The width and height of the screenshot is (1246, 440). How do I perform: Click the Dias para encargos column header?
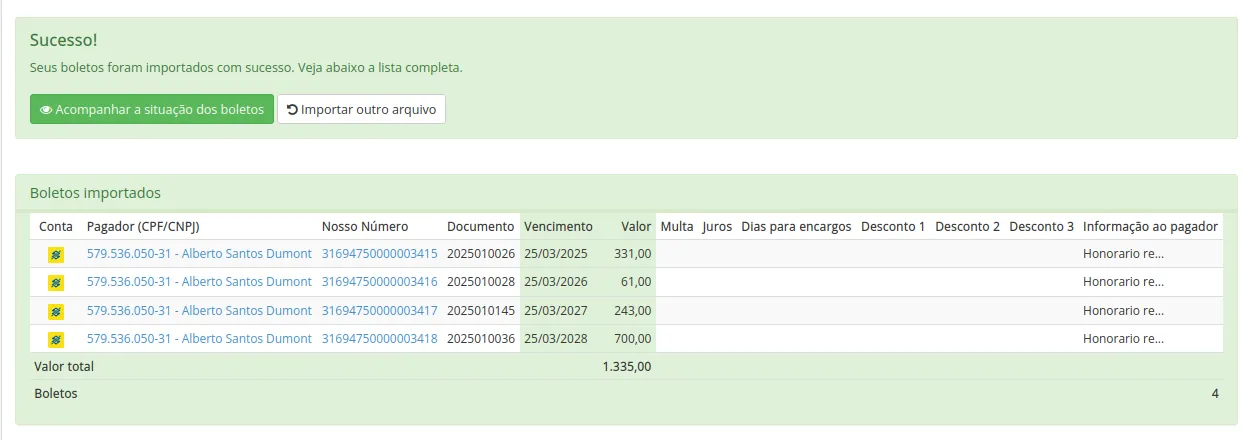tap(796, 227)
